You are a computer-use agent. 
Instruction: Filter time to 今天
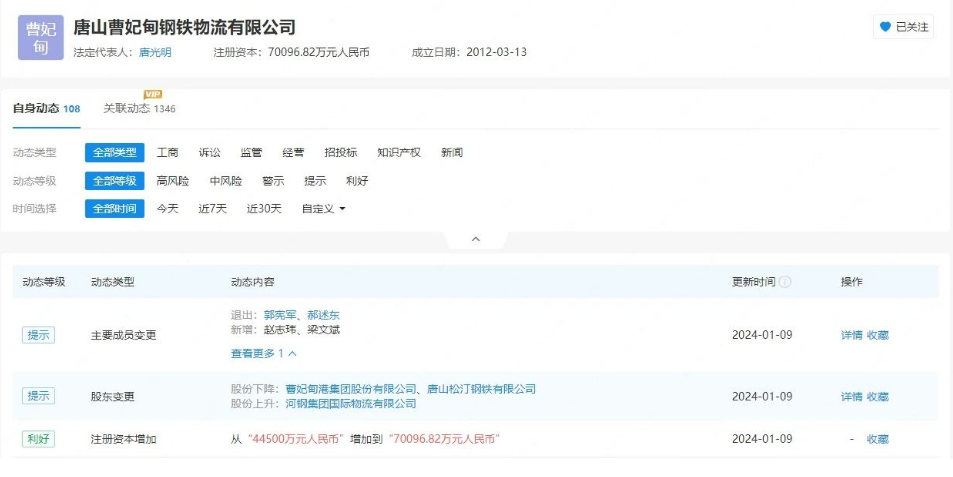(x=167, y=208)
